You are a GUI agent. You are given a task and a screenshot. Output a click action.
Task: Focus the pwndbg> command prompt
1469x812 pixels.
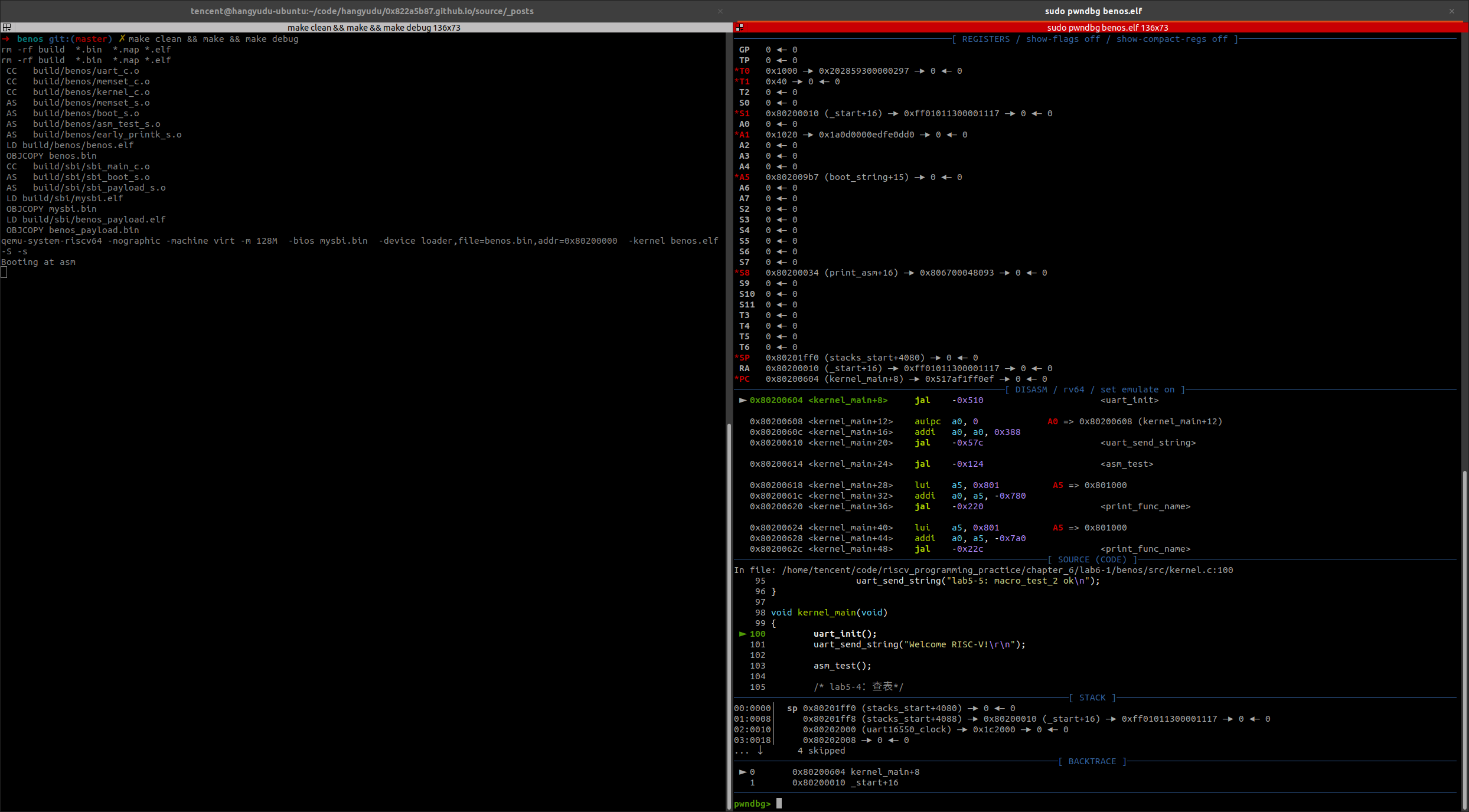779,804
